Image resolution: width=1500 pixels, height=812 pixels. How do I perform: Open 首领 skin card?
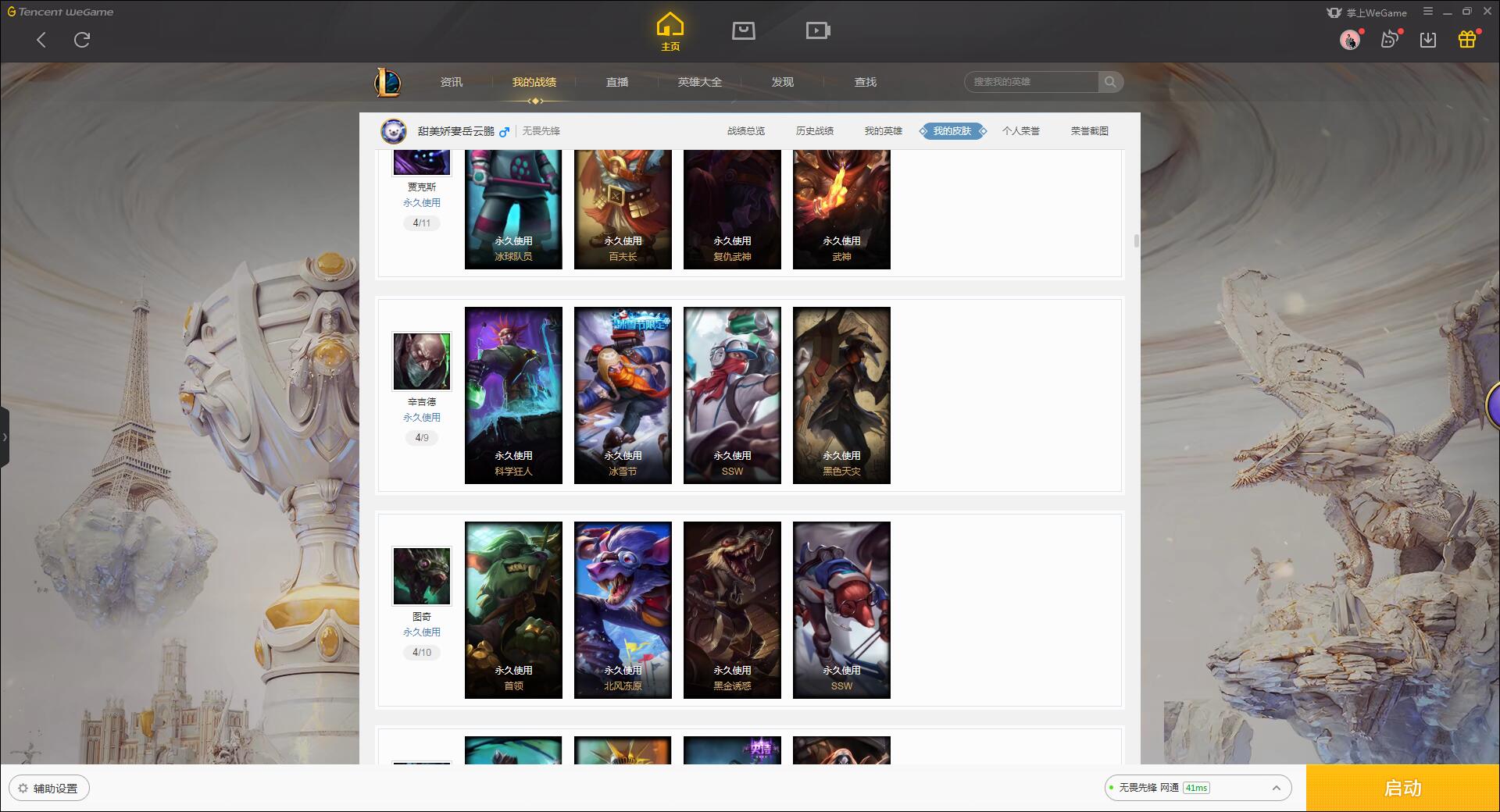(x=513, y=610)
